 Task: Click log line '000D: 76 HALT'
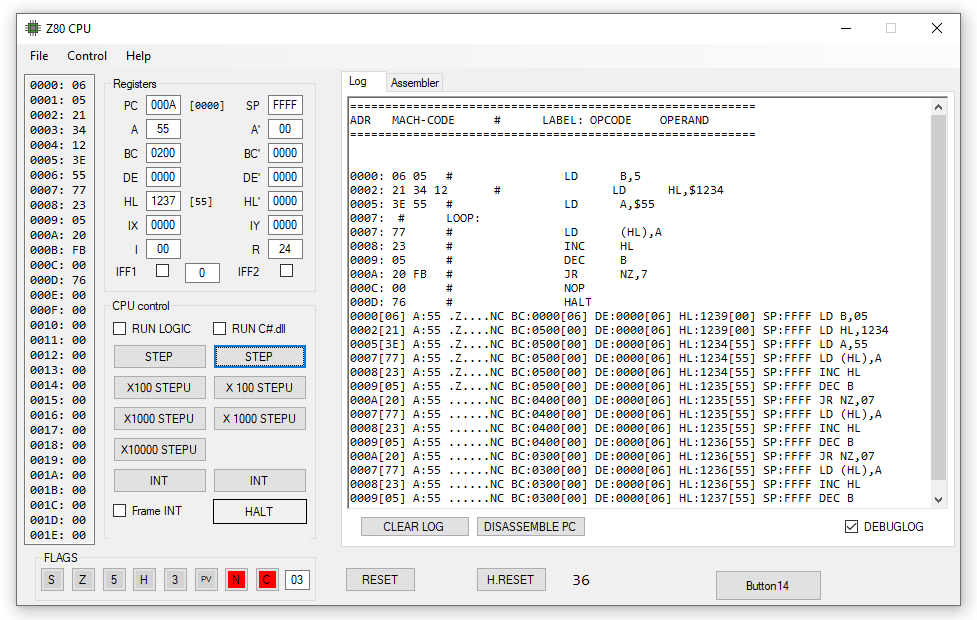coord(470,302)
